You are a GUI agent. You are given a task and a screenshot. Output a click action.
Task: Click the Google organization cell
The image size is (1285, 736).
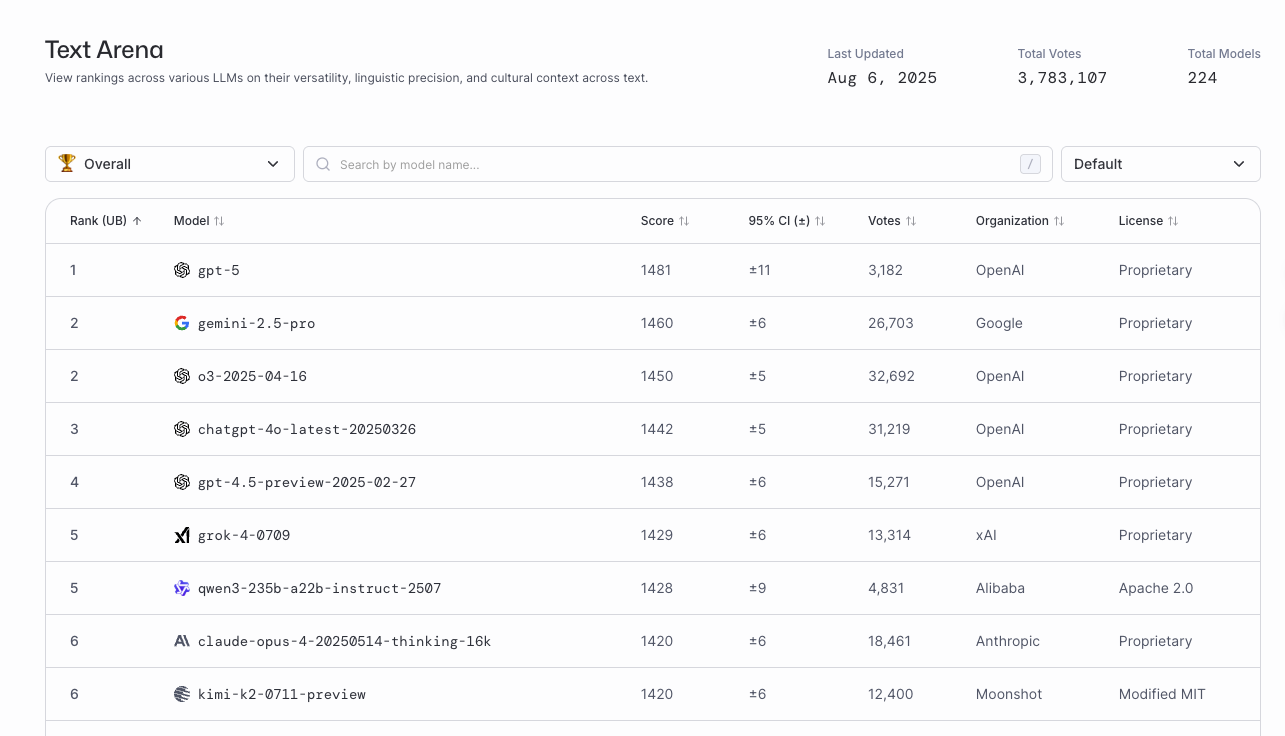pyautogui.click(x=999, y=323)
